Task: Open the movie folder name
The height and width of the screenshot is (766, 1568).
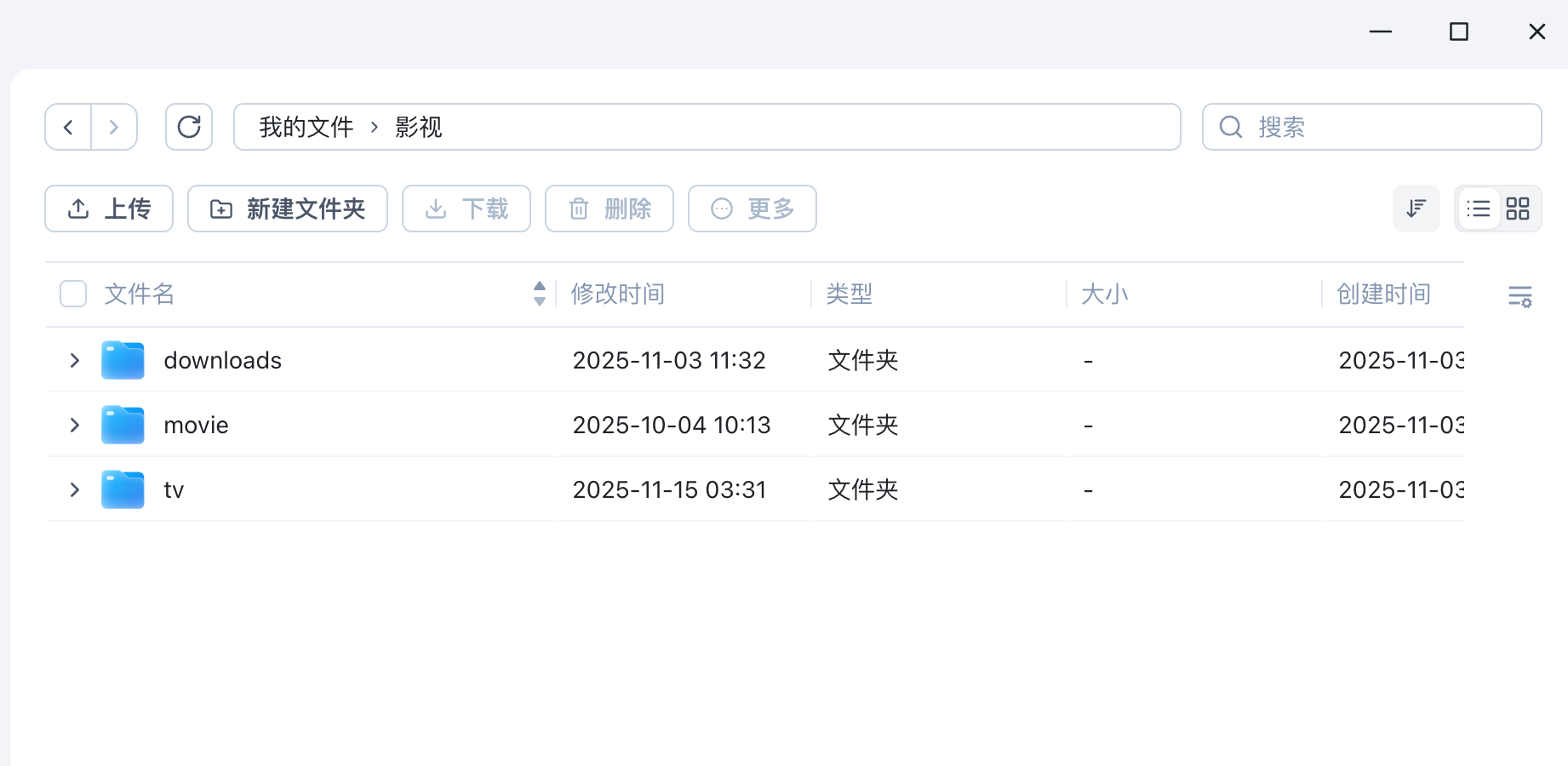Action: tap(196, 426)
